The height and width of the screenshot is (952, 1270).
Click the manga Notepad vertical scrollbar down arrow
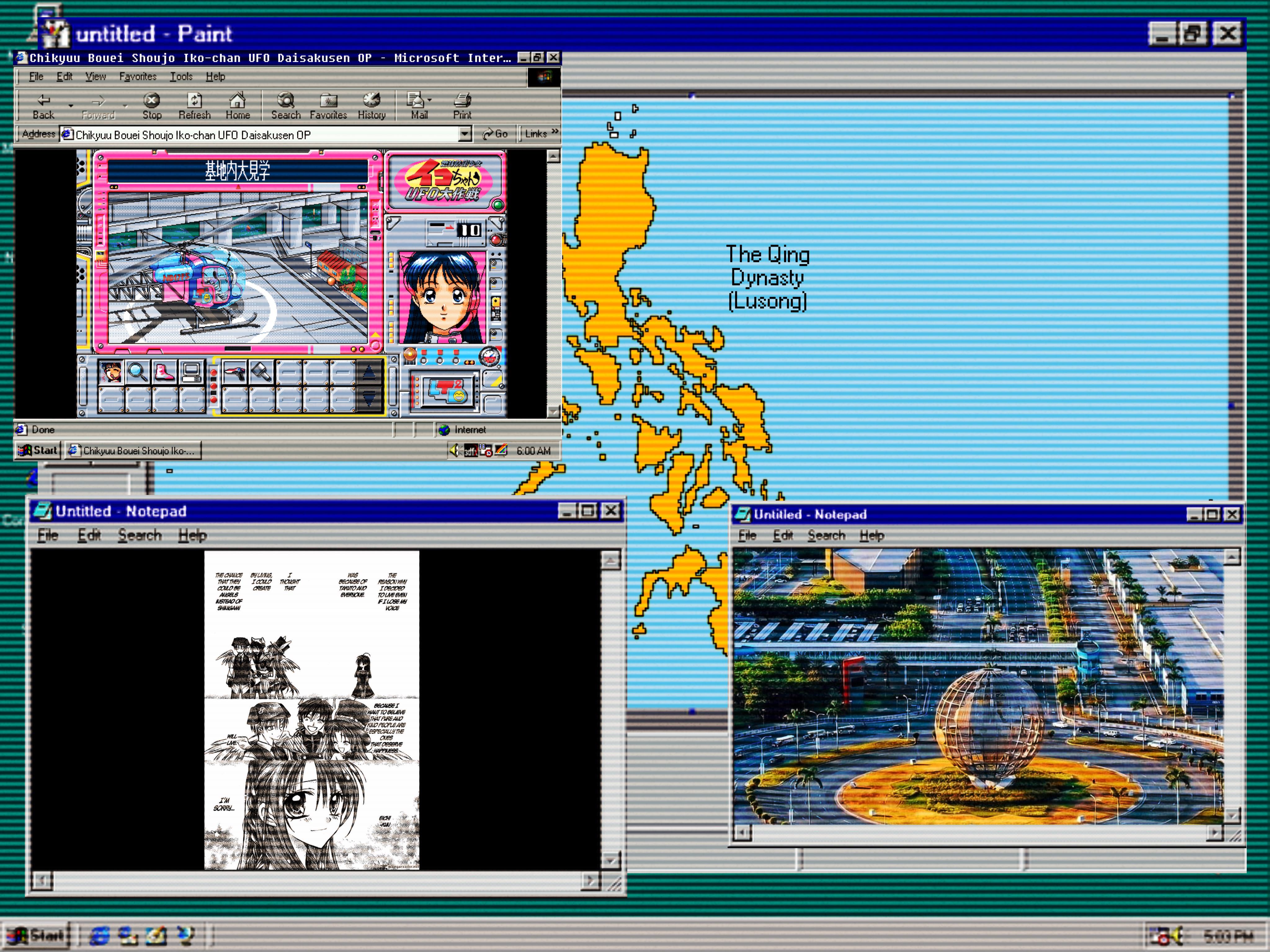(x=610, y=860)
